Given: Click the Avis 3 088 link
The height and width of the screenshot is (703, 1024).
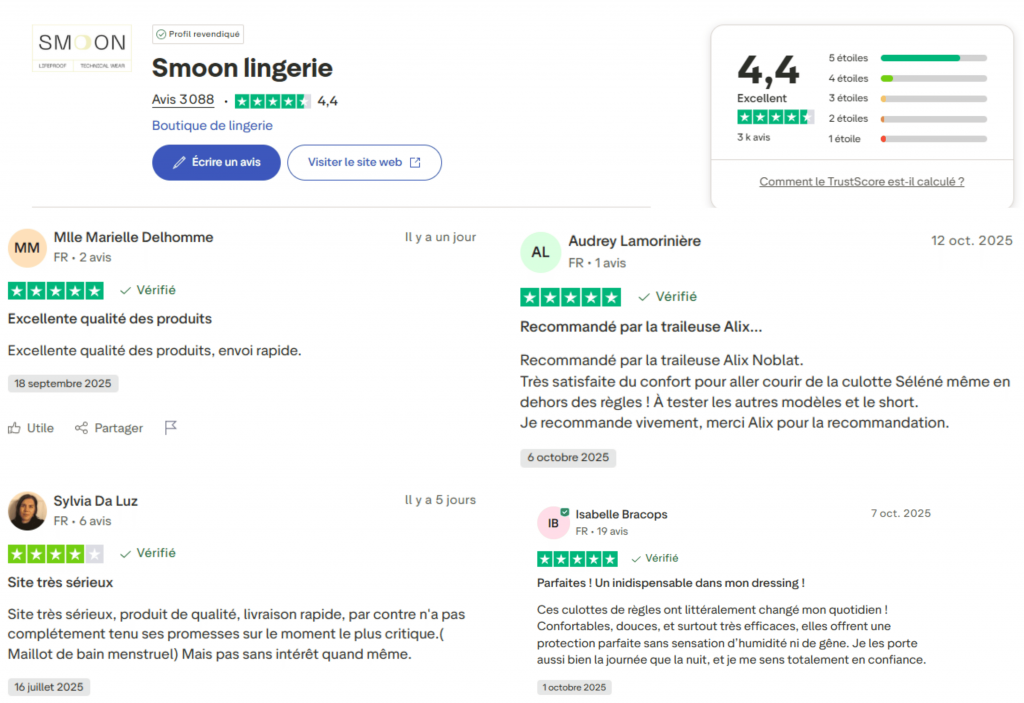Looking at the screenshot, I should tap(183, 100).
